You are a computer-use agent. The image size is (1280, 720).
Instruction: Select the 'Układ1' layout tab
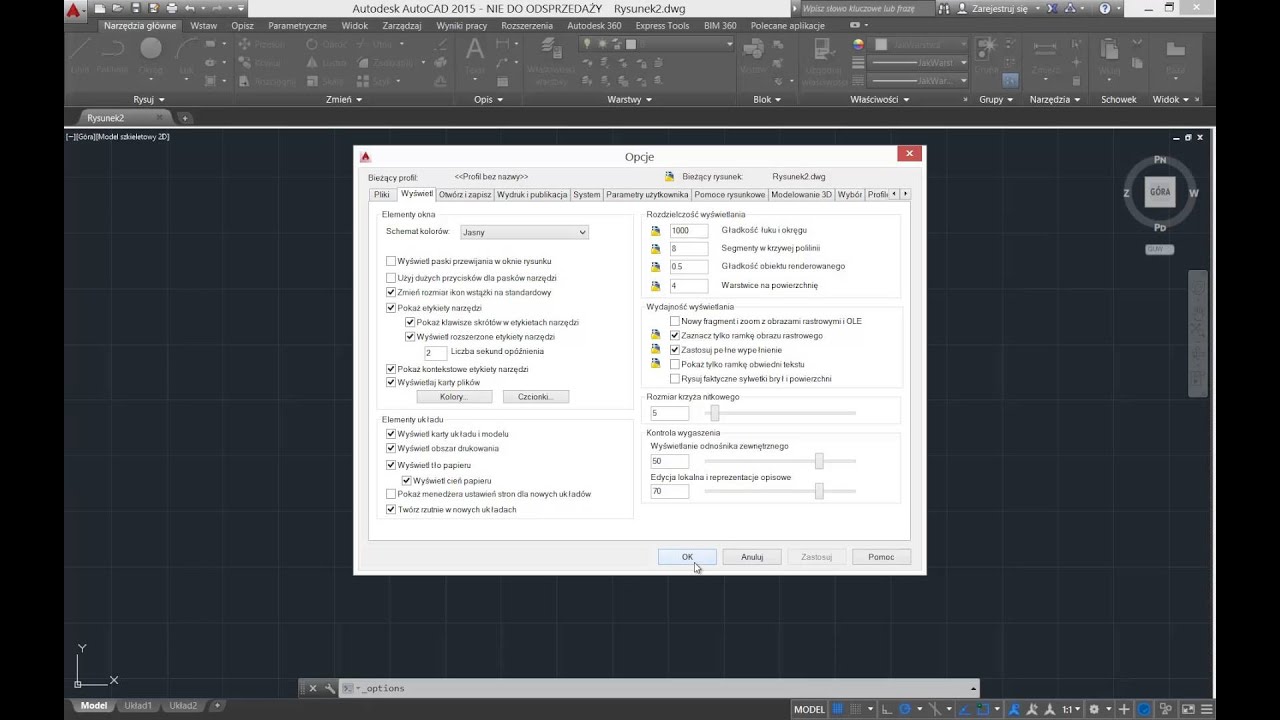137,705
